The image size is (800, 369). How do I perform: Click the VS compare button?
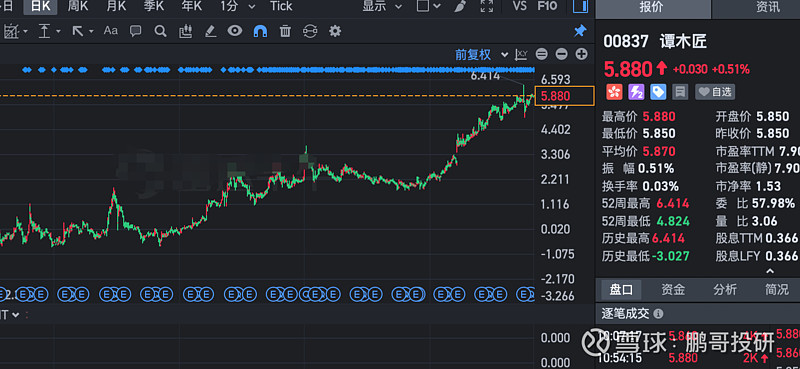click(x=519, y=7)
